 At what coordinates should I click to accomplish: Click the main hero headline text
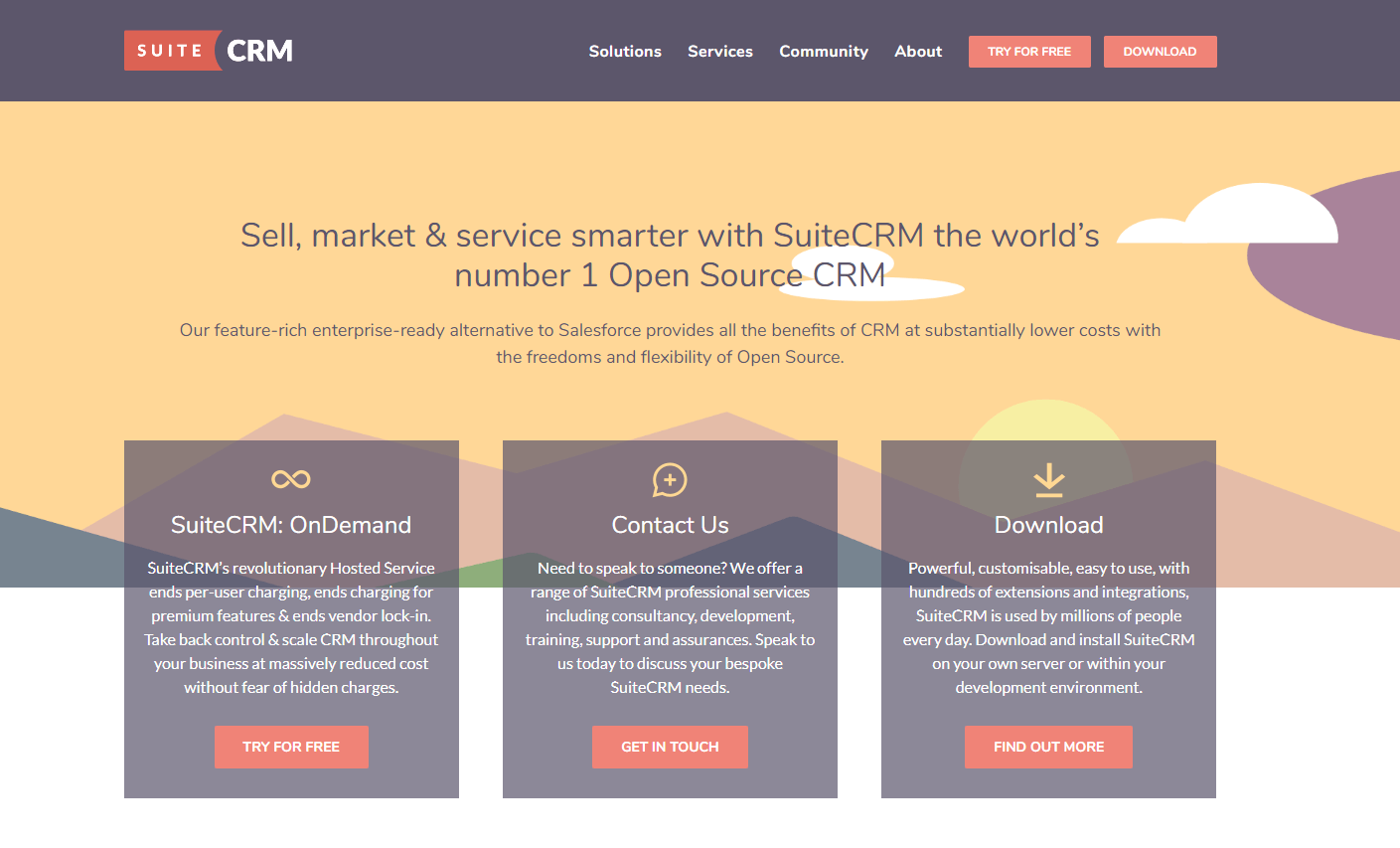(670, 254)
